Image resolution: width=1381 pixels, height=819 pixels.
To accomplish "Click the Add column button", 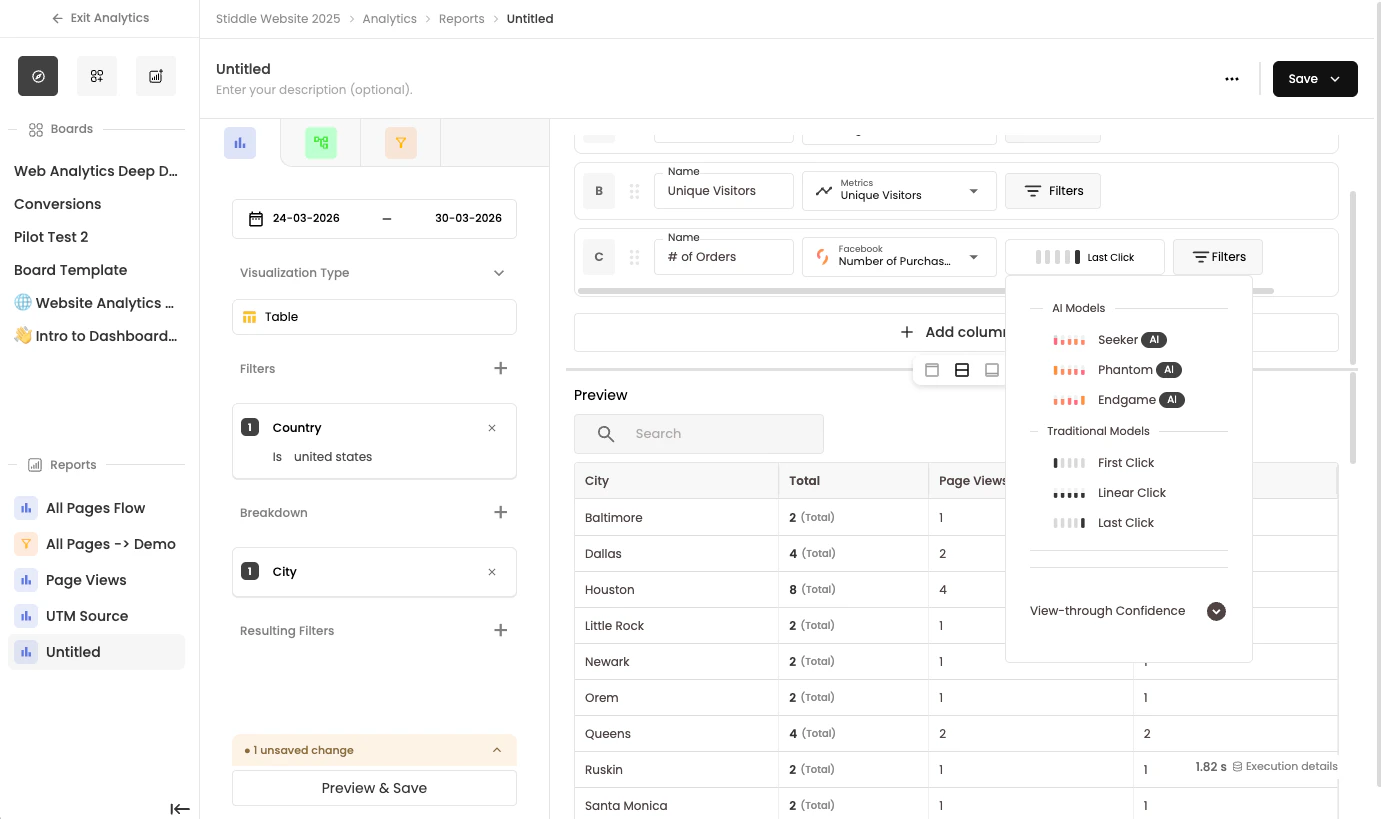I will 956,332.
